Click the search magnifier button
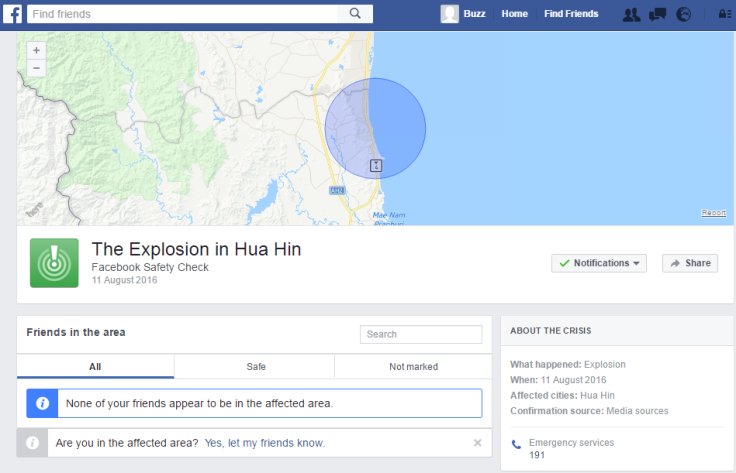Image resolution: width=736 pixels, height=473 pixels. [x=355, y=14]
